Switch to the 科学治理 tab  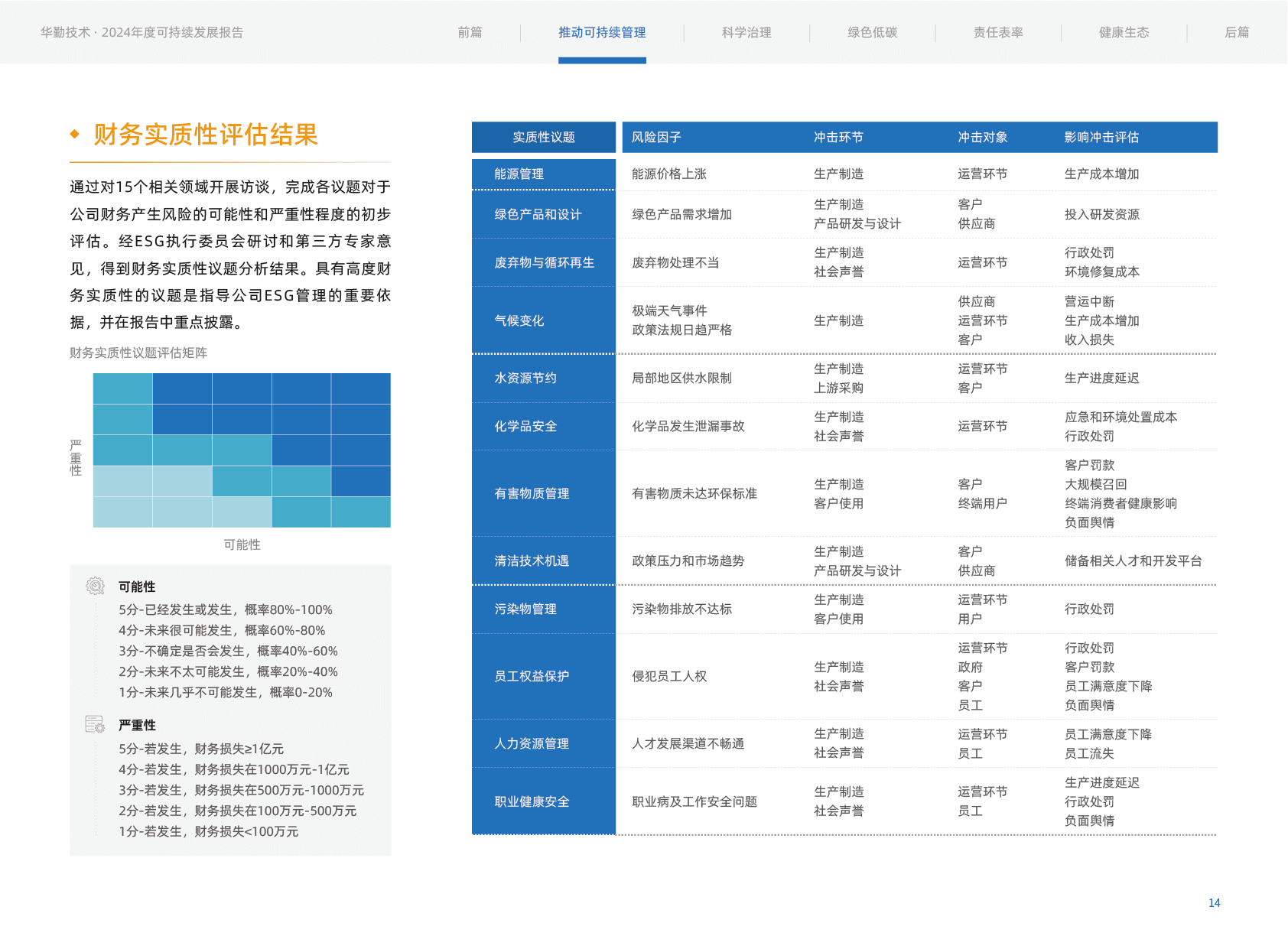click(x=746, y=32)
